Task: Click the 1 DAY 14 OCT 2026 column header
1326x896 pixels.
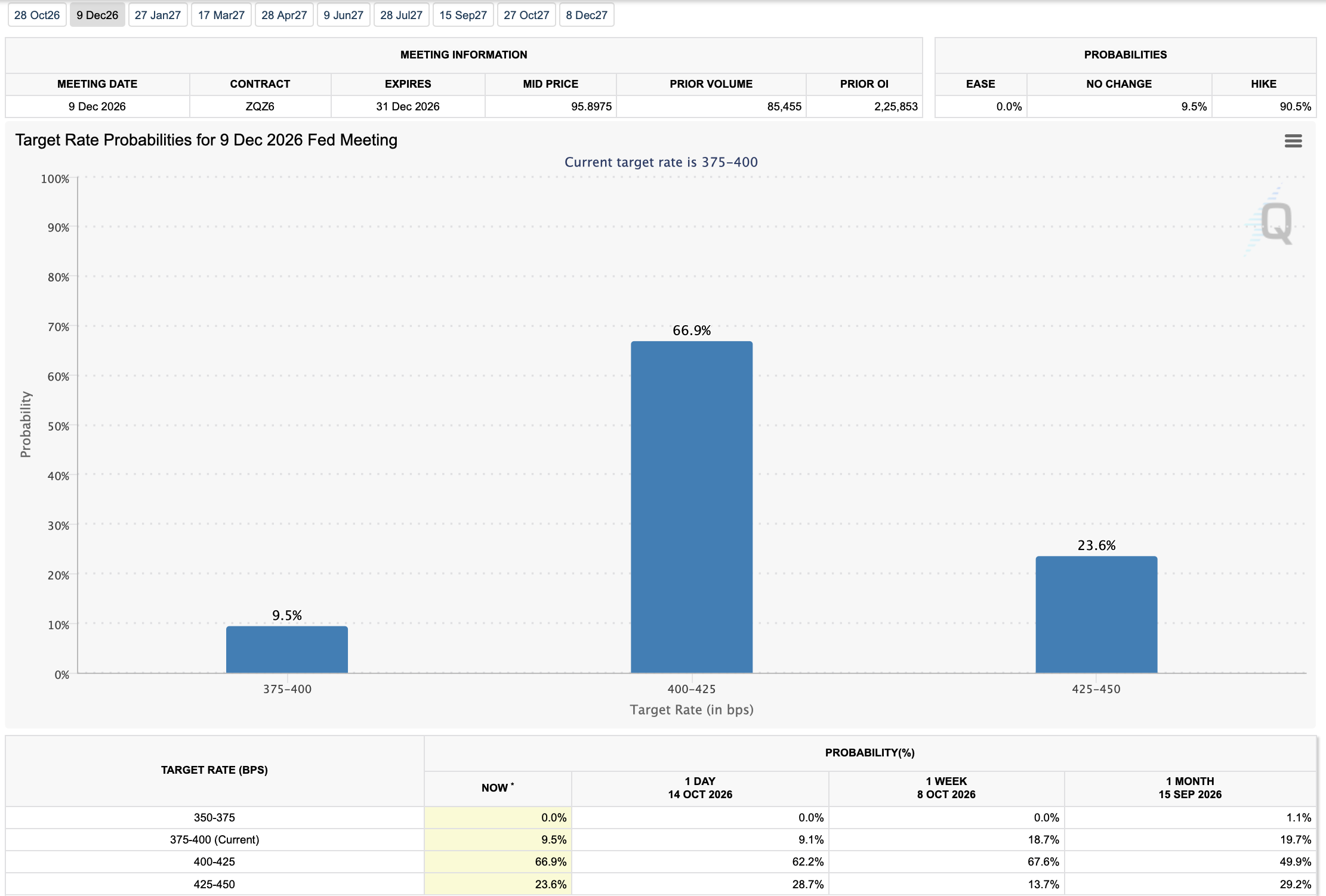Action: [x=700, y=788]
